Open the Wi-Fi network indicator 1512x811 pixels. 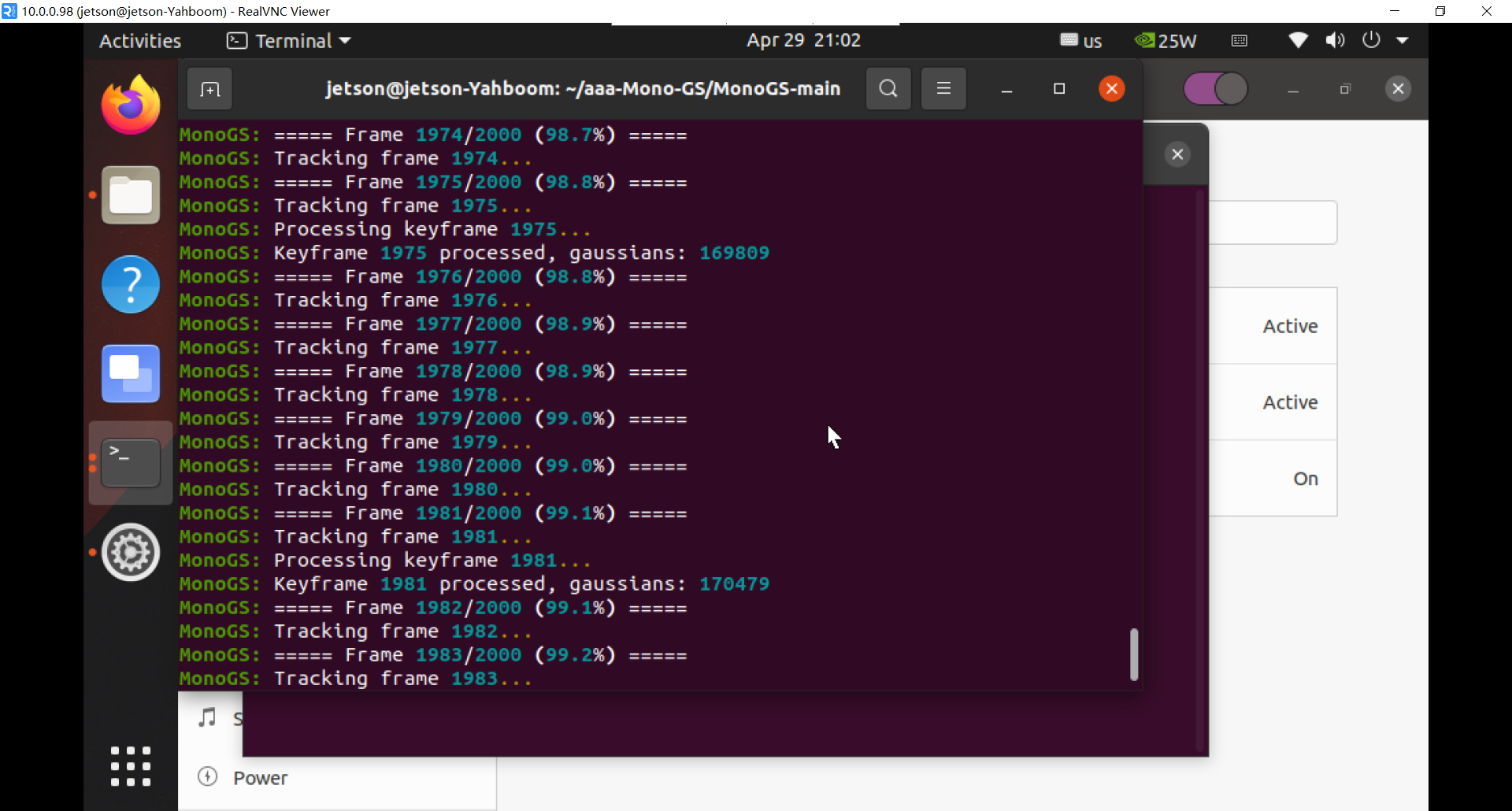coord(1298,40)
